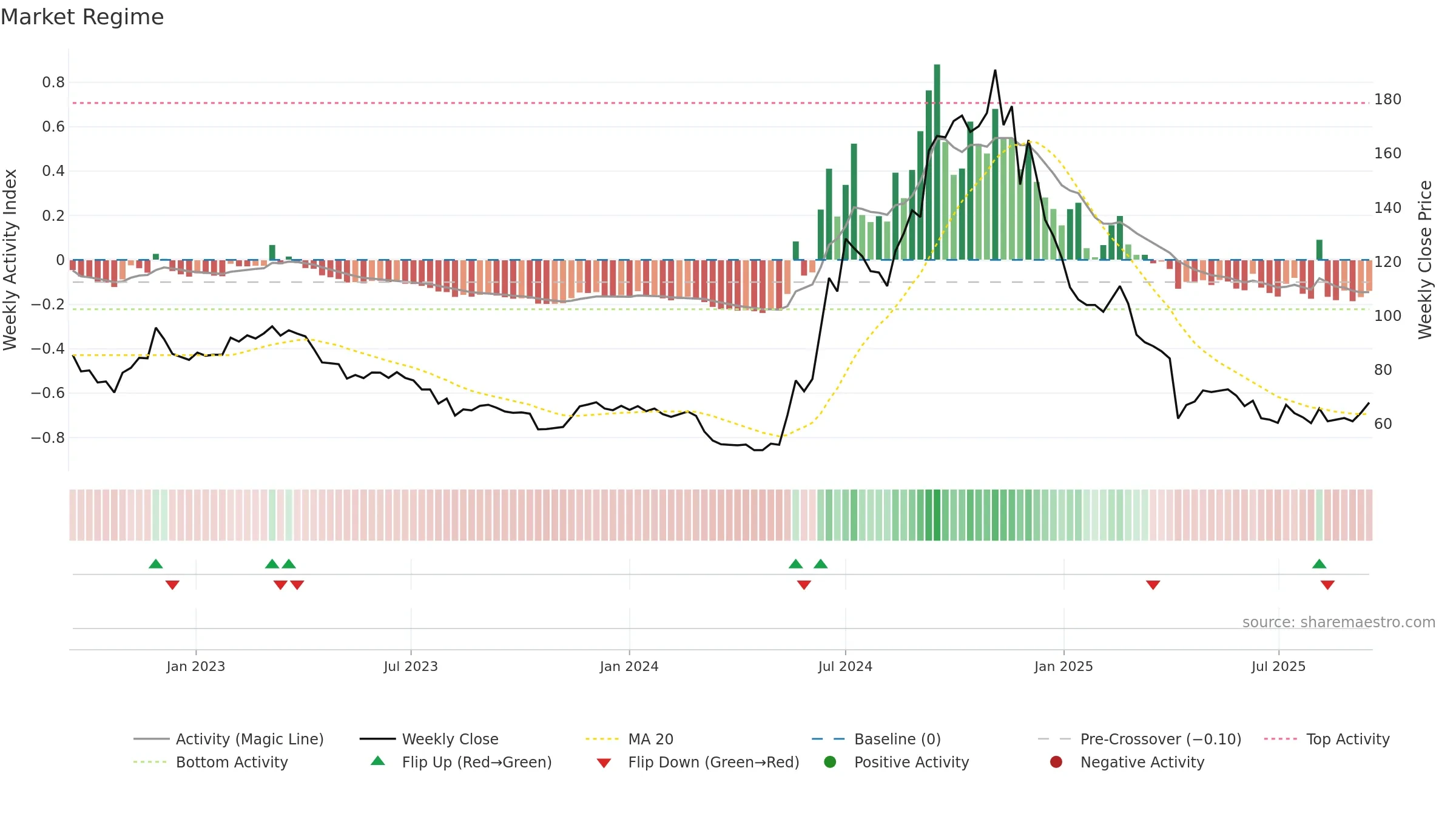Click the Jan 2023 x-axis label
This screenshot has width=1456, height=819.
coord(196,666)
